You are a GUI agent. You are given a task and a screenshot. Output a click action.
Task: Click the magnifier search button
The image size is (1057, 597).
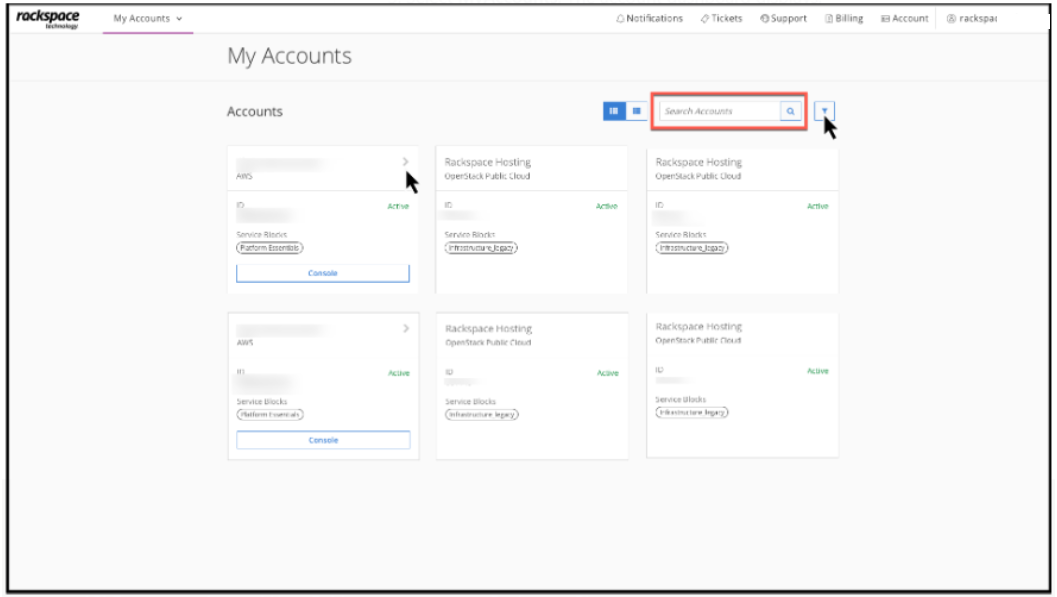790,111
